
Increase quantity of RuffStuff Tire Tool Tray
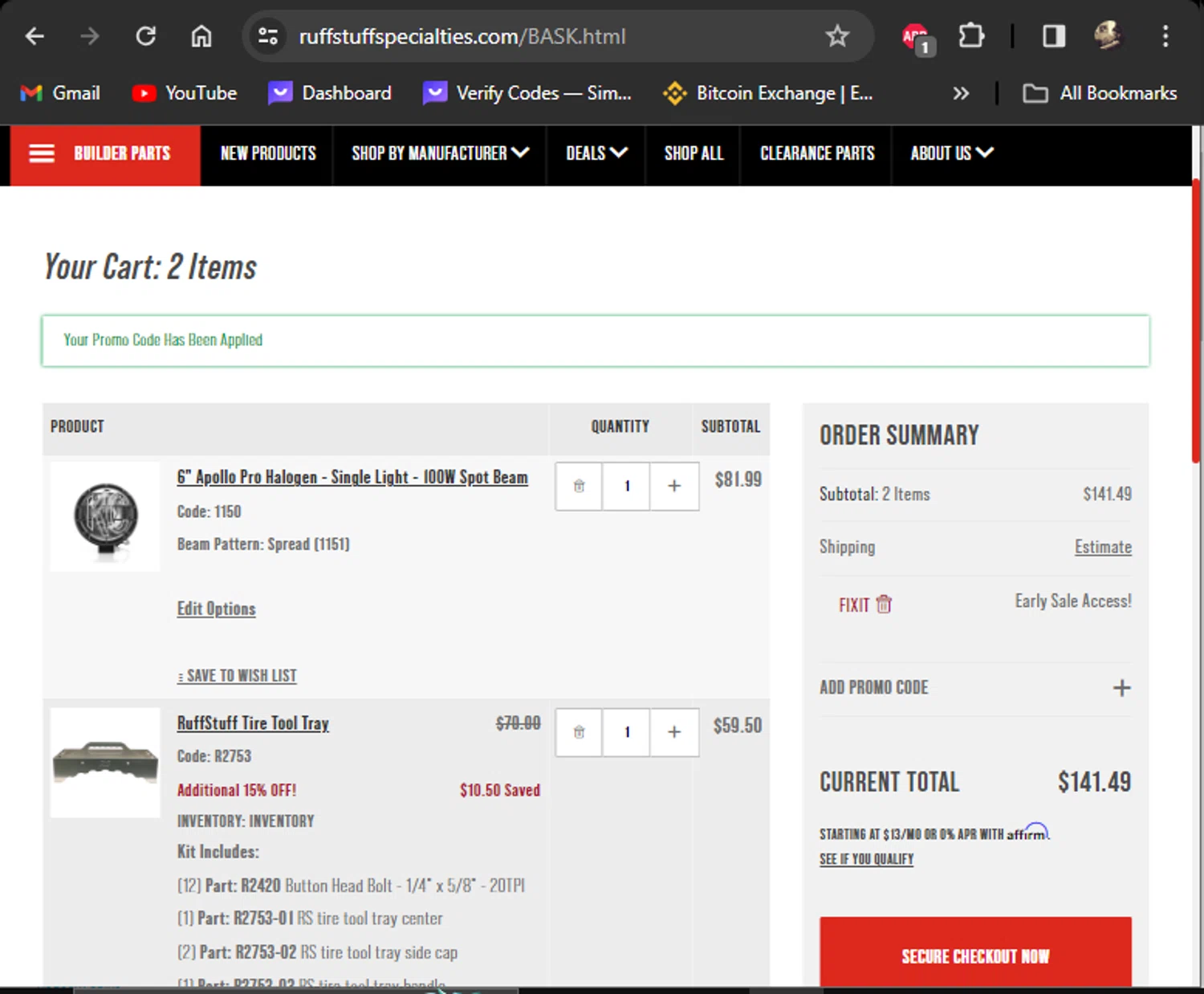pos(674,732)
